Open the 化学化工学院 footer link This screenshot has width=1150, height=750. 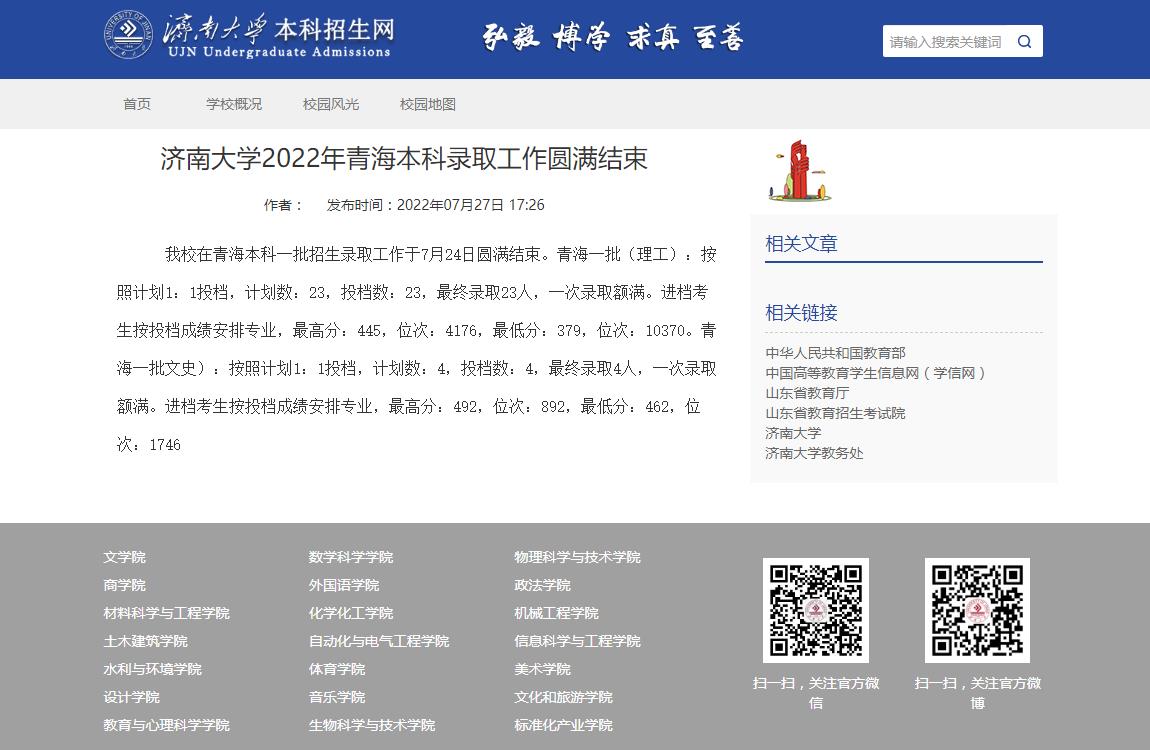tap(351, 613)
